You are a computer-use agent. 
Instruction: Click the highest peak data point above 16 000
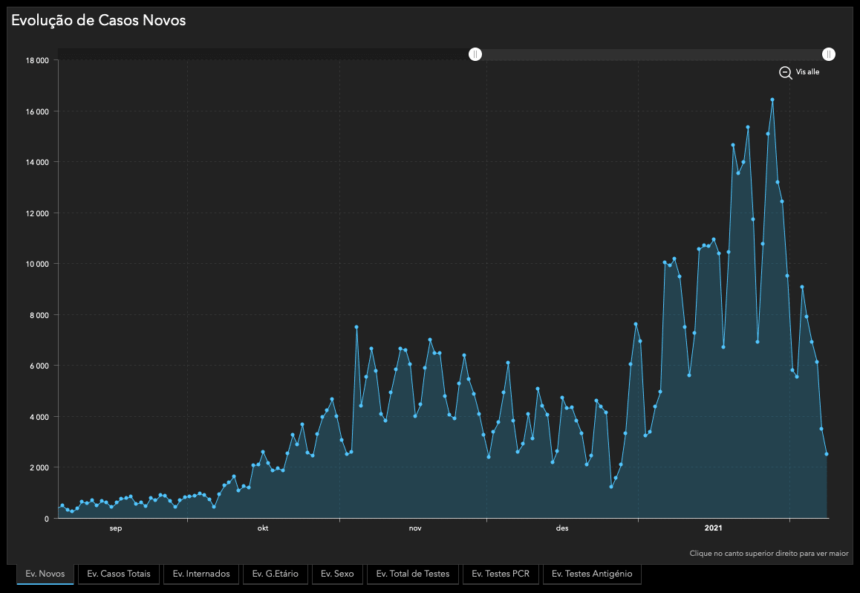point(772,100)
